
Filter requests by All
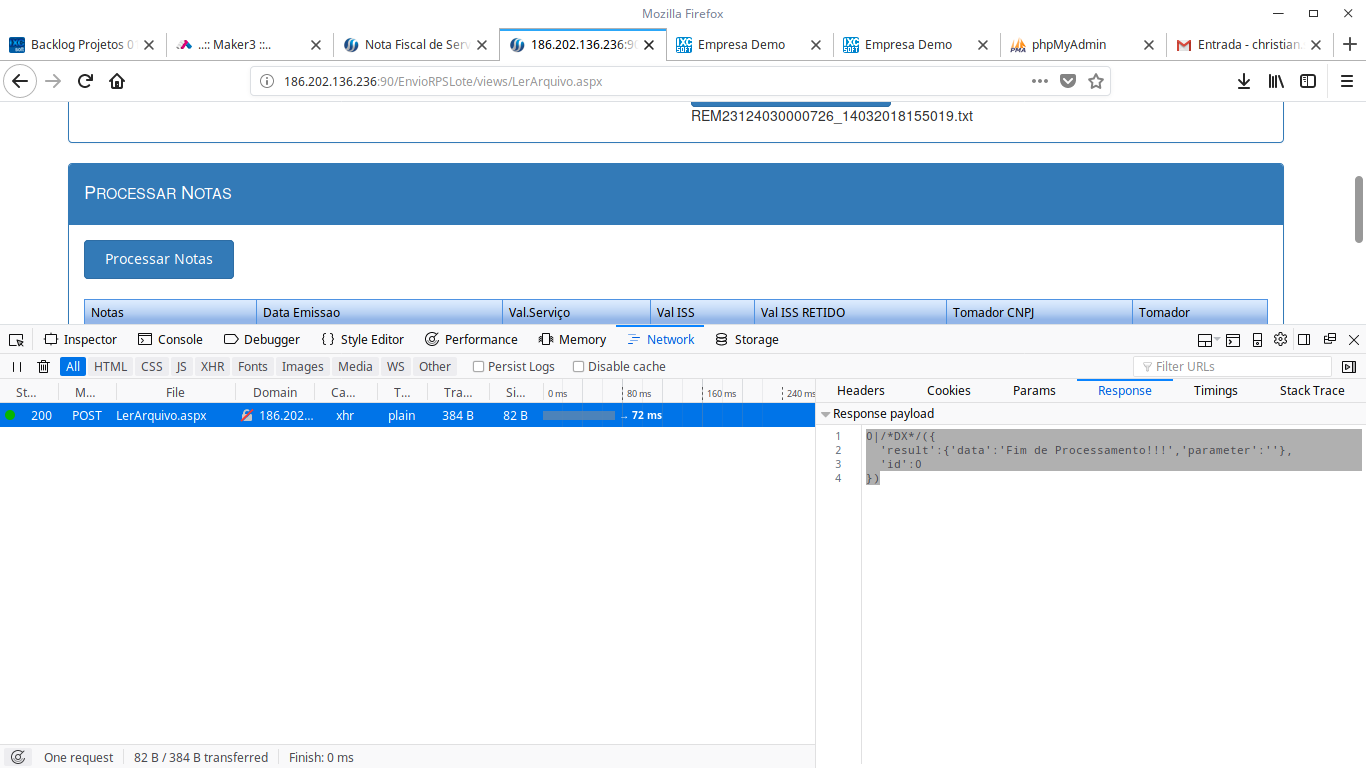pos(73,366)
